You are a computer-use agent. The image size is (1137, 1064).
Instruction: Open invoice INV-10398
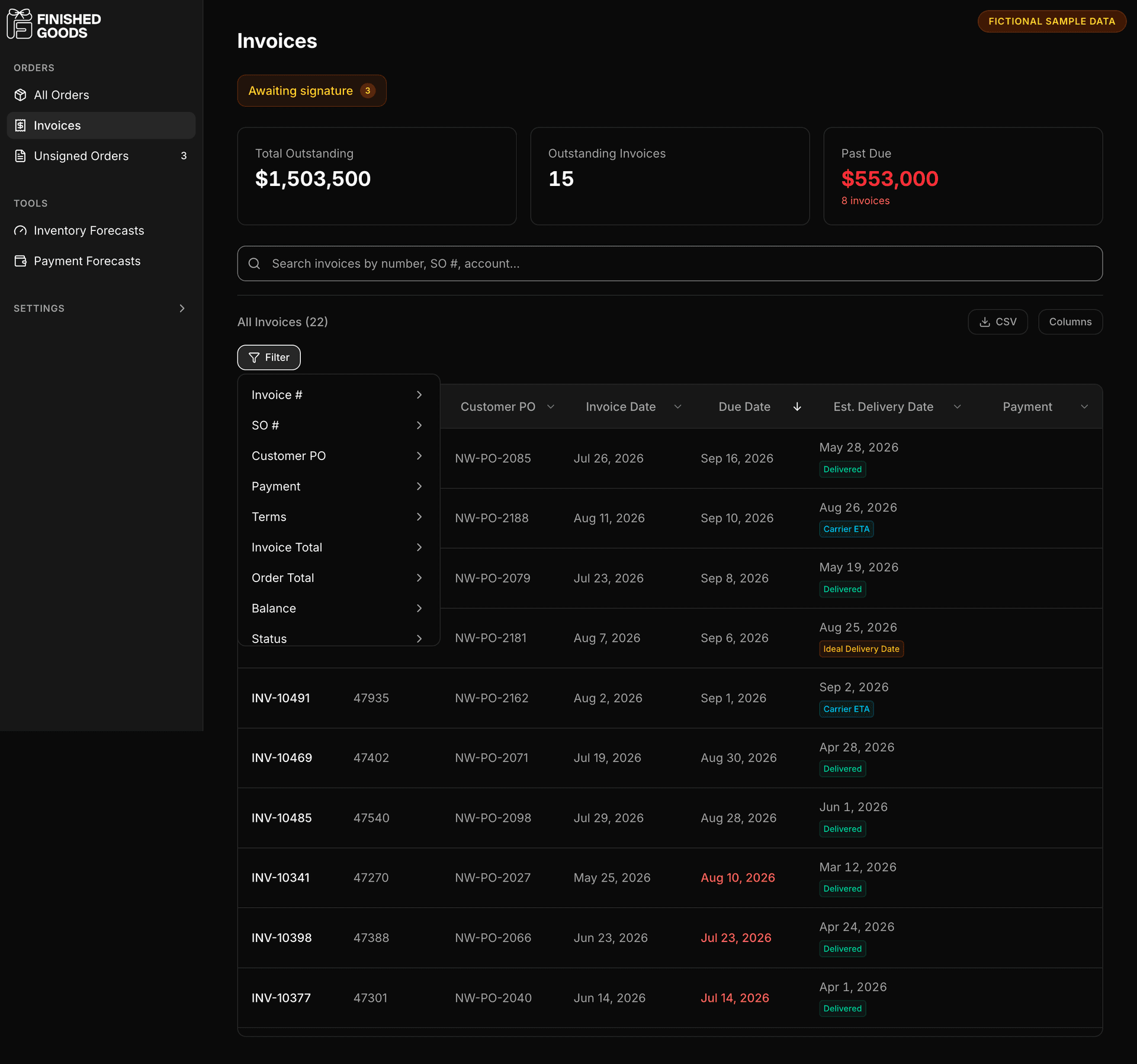coord(282,938)
